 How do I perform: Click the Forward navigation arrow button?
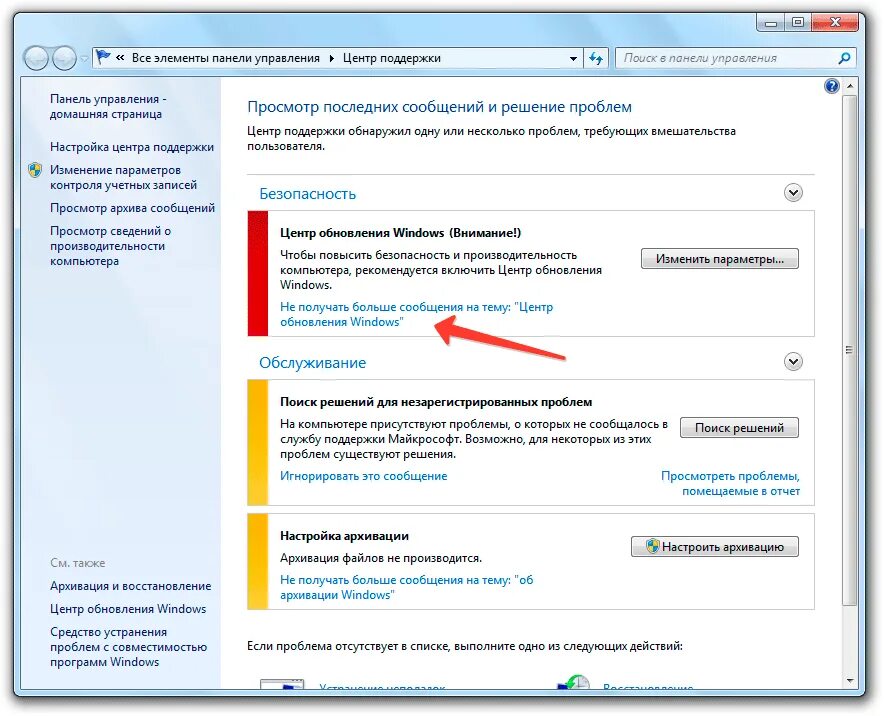(64, 58)
